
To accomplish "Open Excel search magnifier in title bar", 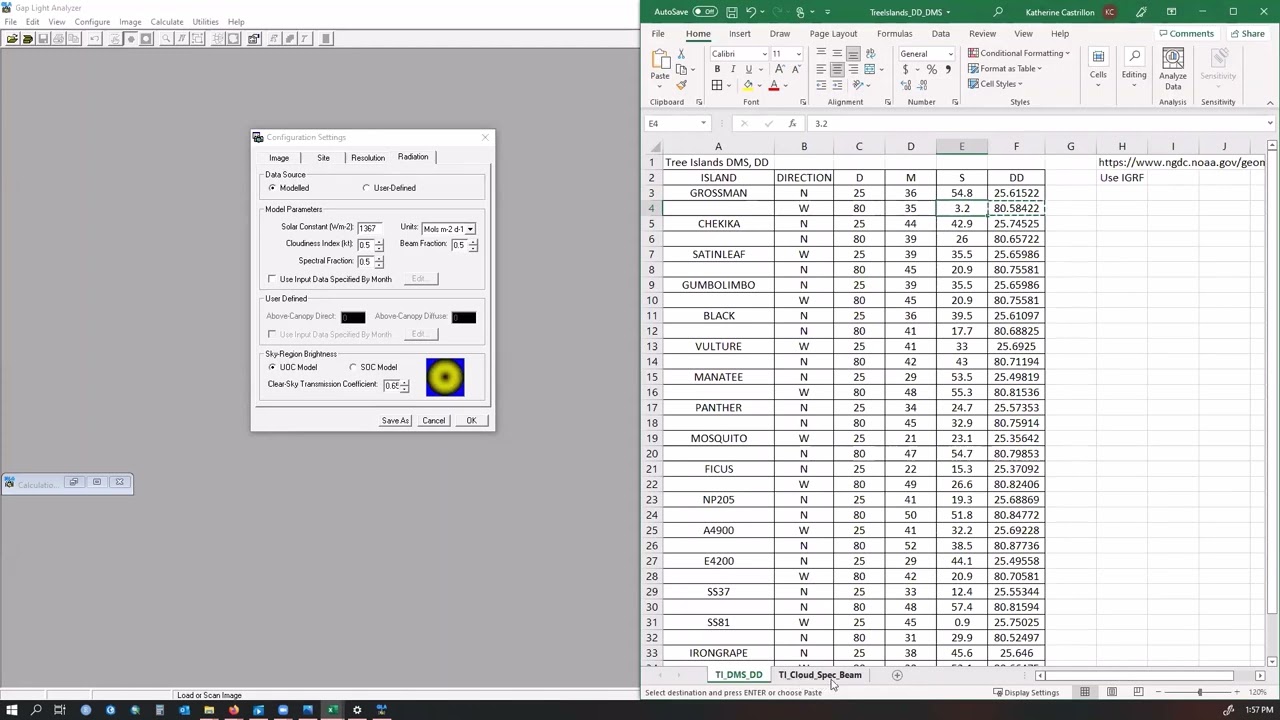I will coord(997,12).
